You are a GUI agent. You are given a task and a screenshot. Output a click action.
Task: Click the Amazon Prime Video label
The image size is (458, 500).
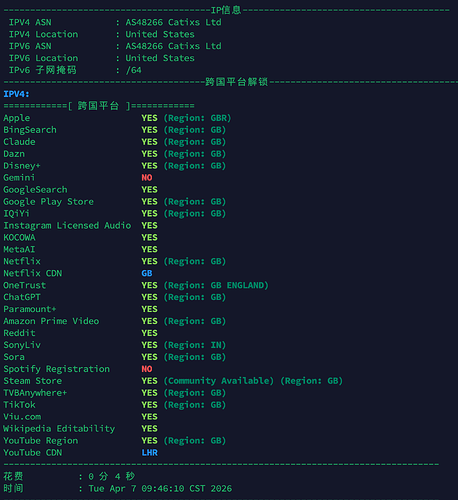[51, 321]
